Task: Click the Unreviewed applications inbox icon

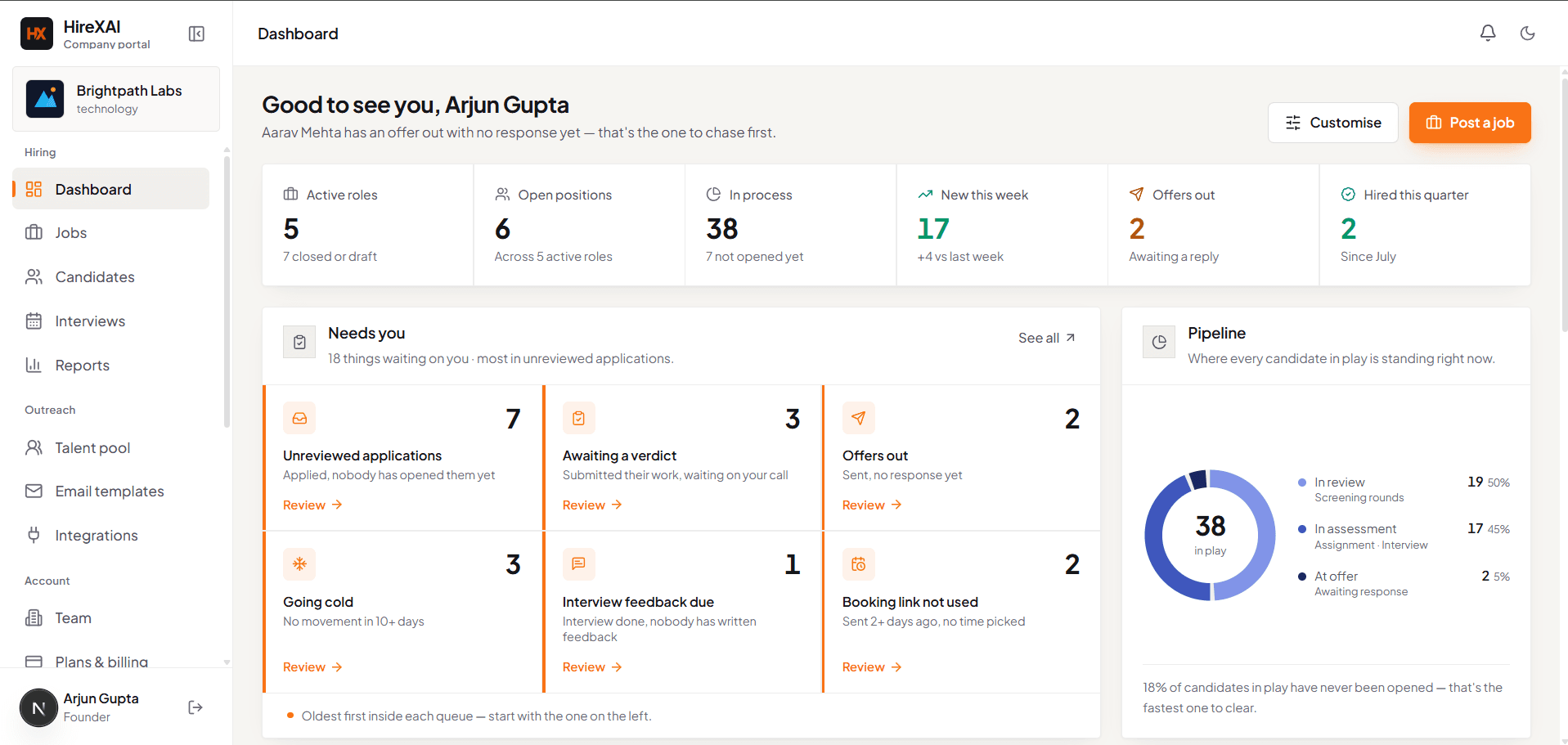Action: pos(299,418)
